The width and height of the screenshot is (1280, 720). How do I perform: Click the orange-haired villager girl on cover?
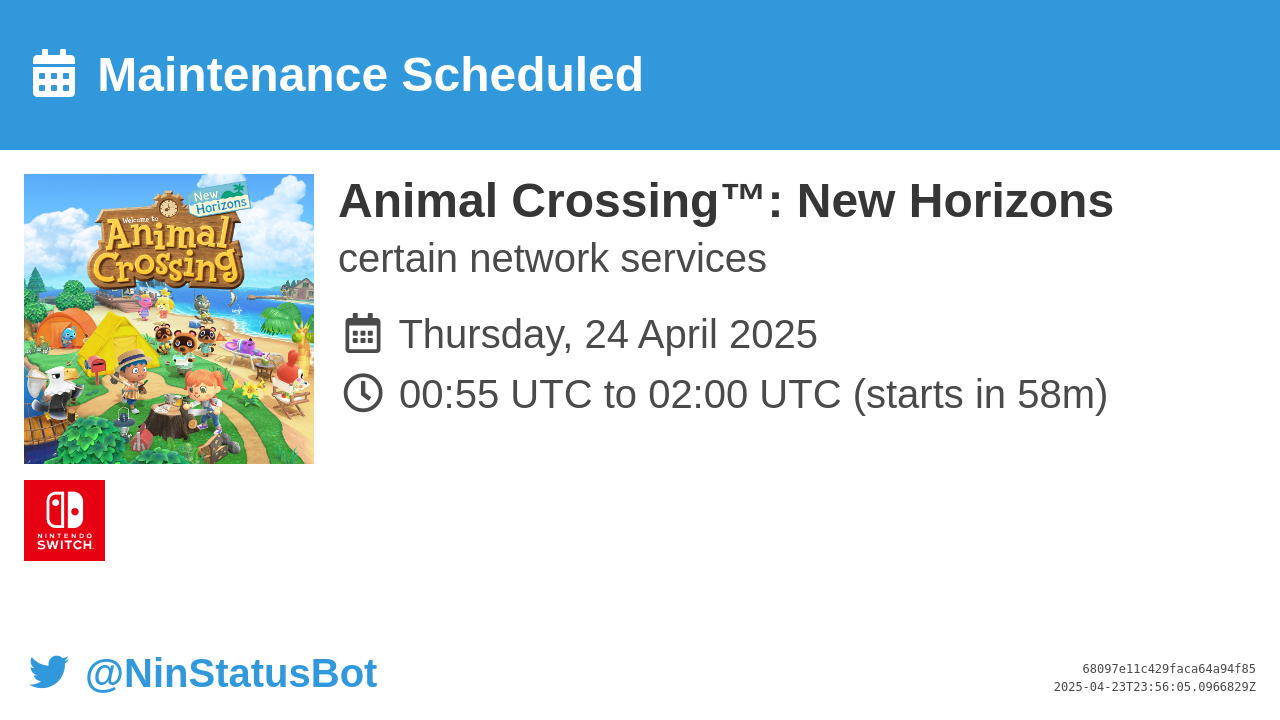coord(204,400)
